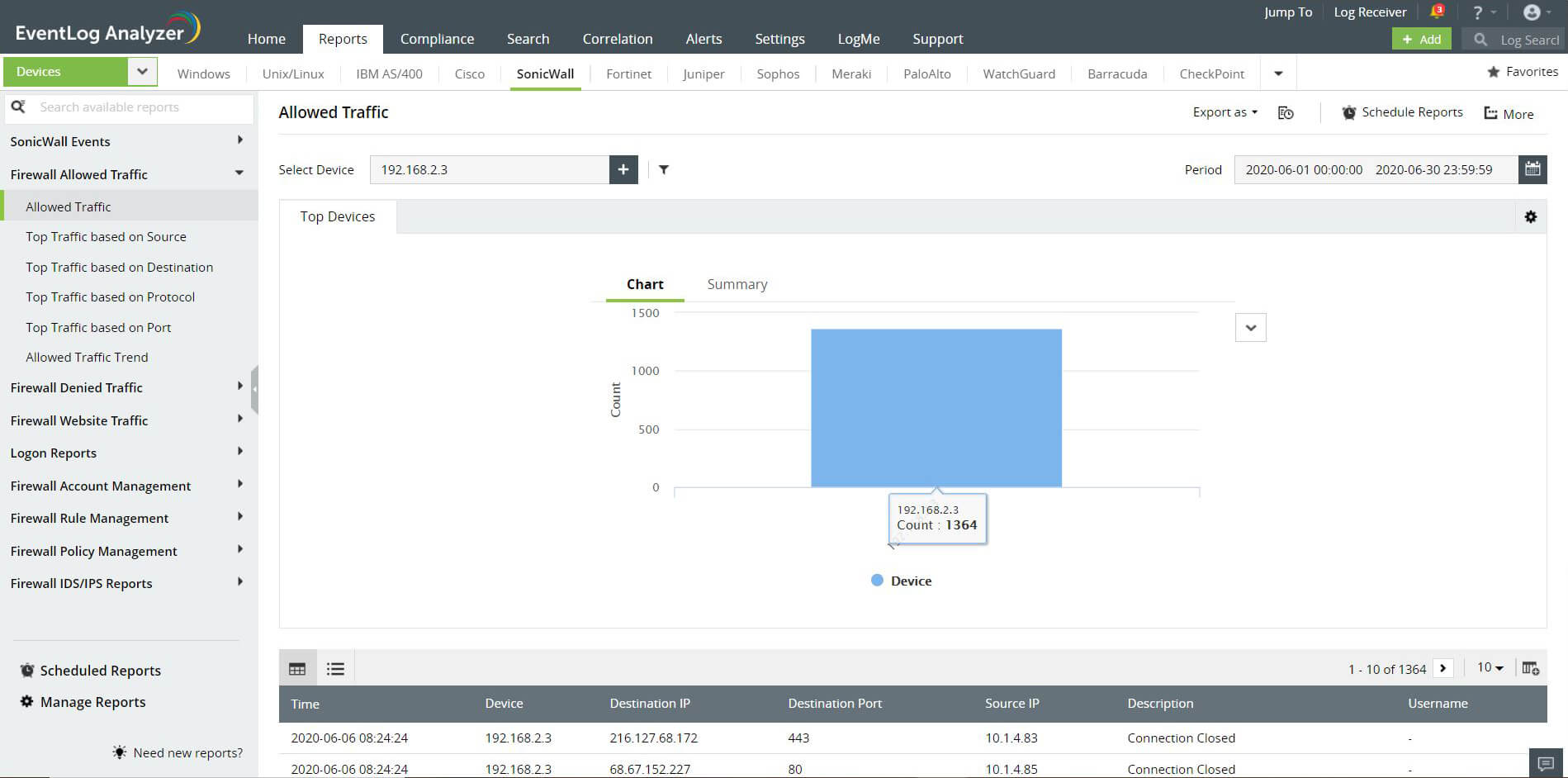1568x778 pixels.
Task: Toggle the Device legend series
Action: click(x=902, y=581)
